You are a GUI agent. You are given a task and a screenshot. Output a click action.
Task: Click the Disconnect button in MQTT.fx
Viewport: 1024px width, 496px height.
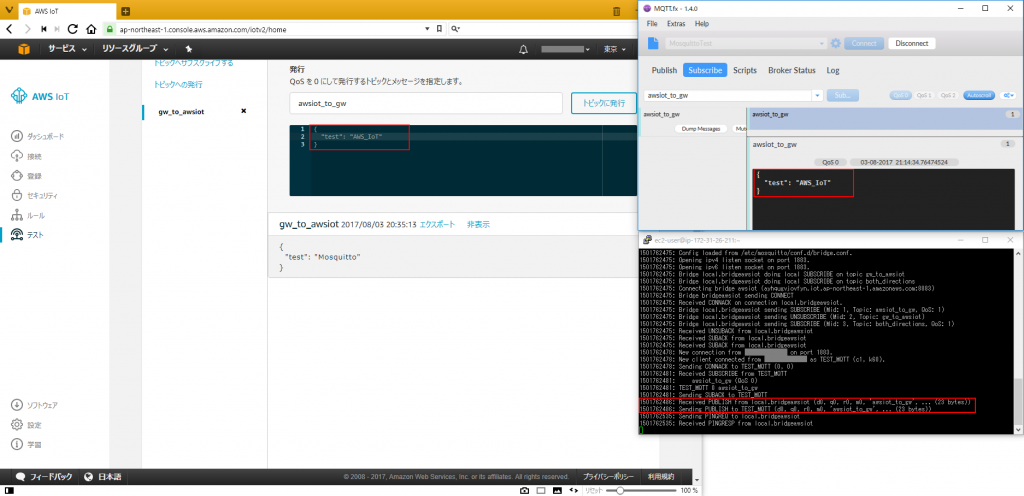click(x=912, y=43)
